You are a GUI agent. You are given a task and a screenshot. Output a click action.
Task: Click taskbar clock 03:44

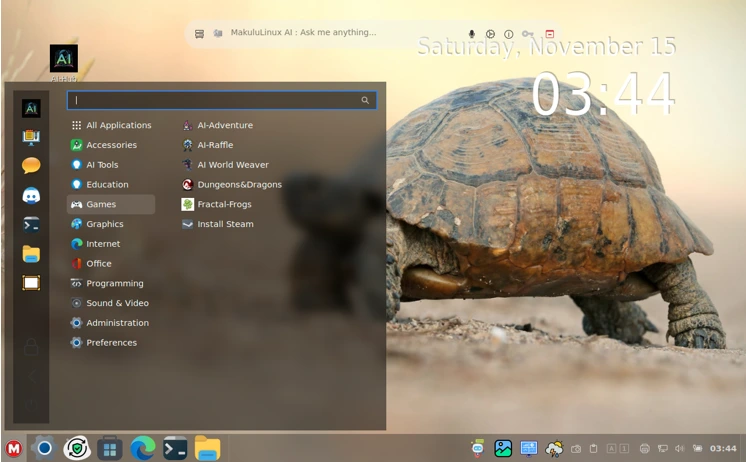click(723, 448)
